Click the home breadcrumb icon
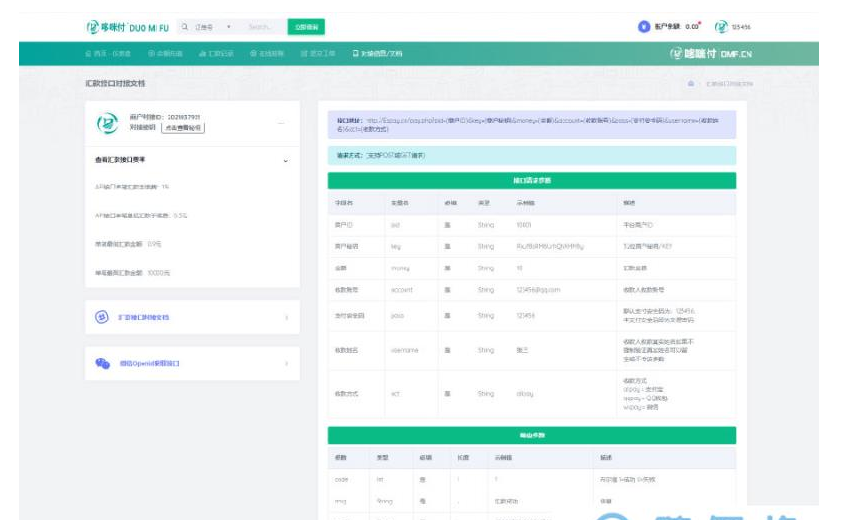 coord(690,83)
